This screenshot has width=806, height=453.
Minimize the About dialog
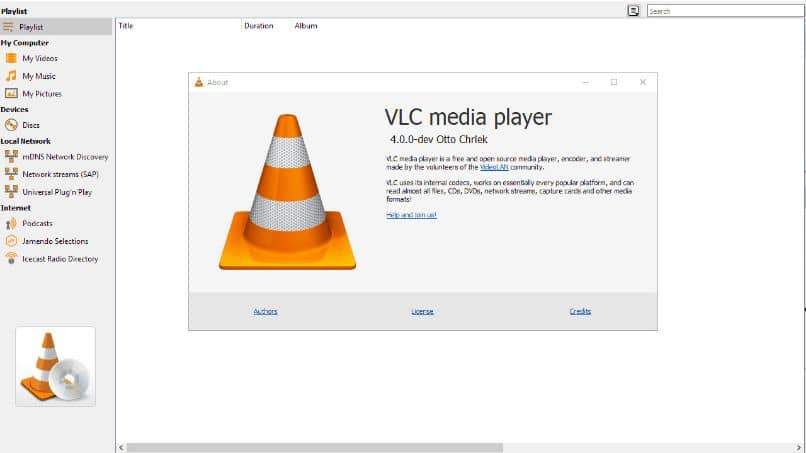click(585, 82)
